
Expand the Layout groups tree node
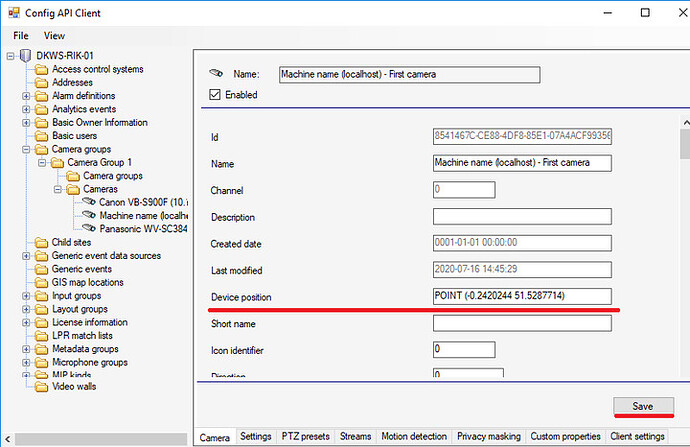(26, 309)
